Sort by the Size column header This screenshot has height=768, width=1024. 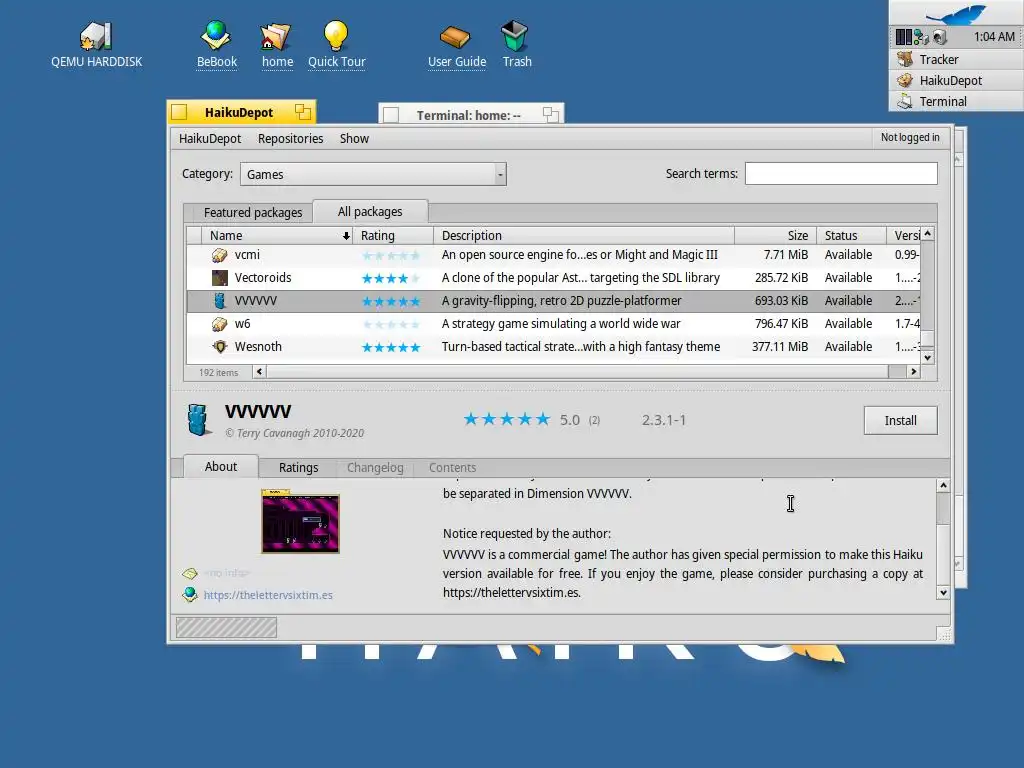click(x=775, y=236)
